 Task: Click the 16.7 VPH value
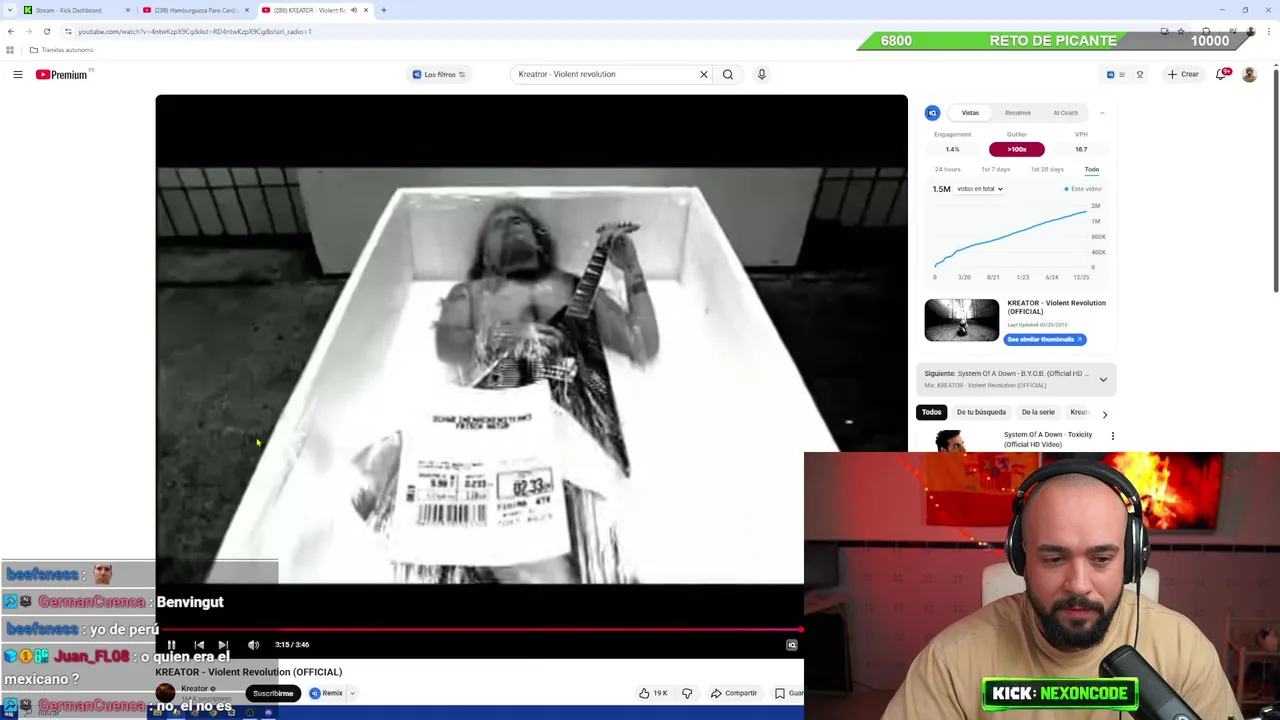[x=1081, y=150]
